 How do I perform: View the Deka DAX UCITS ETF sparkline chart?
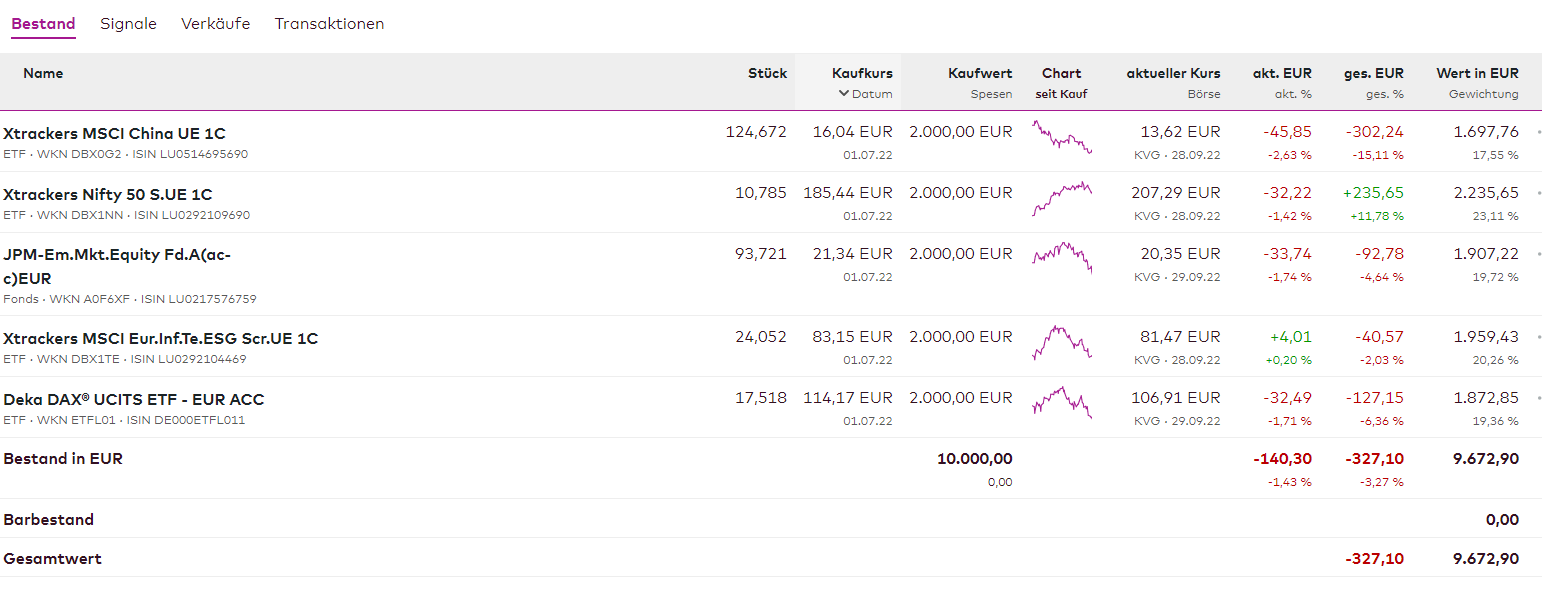pos(1061,402)
